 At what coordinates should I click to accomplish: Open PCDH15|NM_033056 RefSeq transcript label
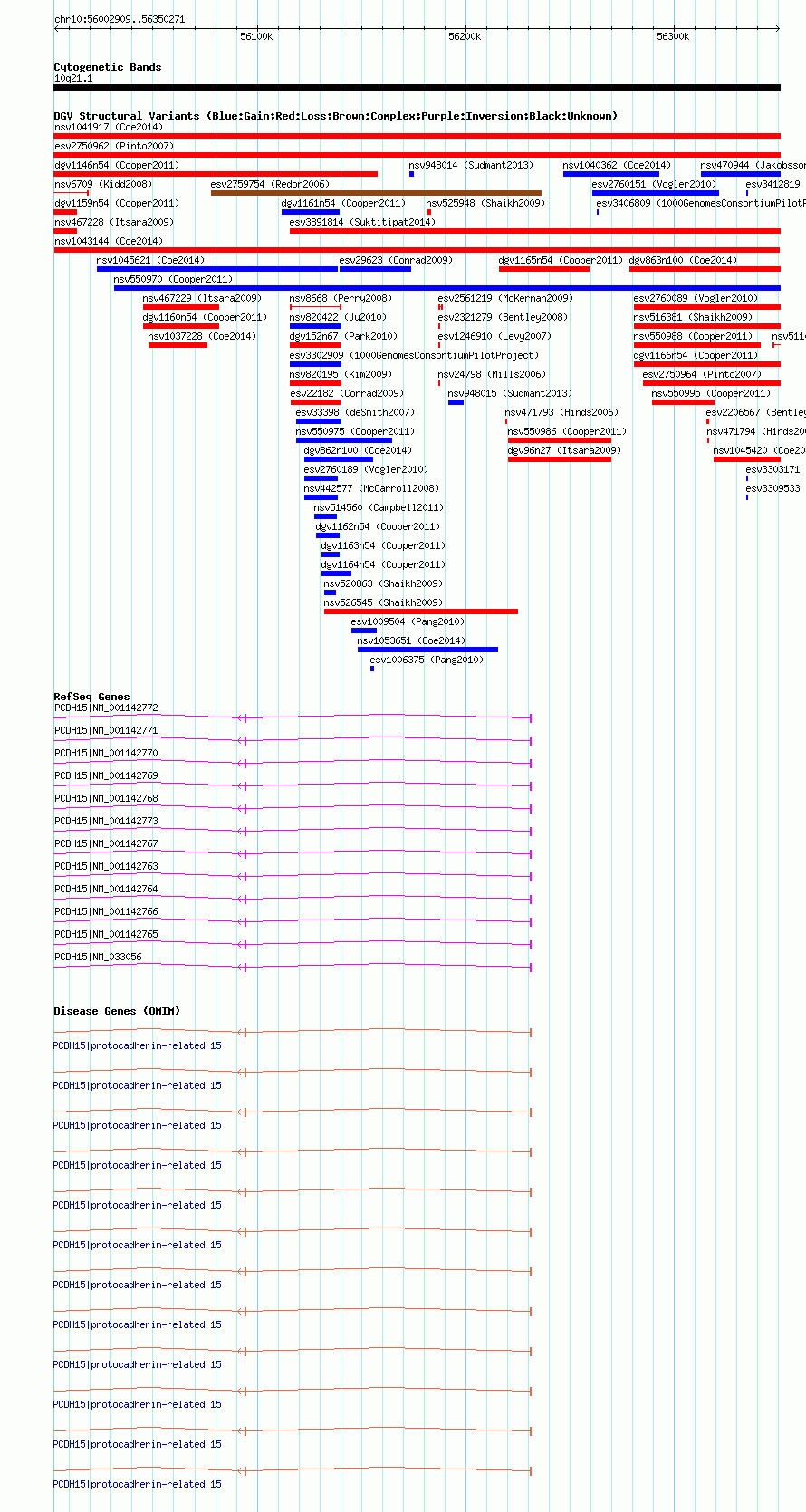click(98, 957)
